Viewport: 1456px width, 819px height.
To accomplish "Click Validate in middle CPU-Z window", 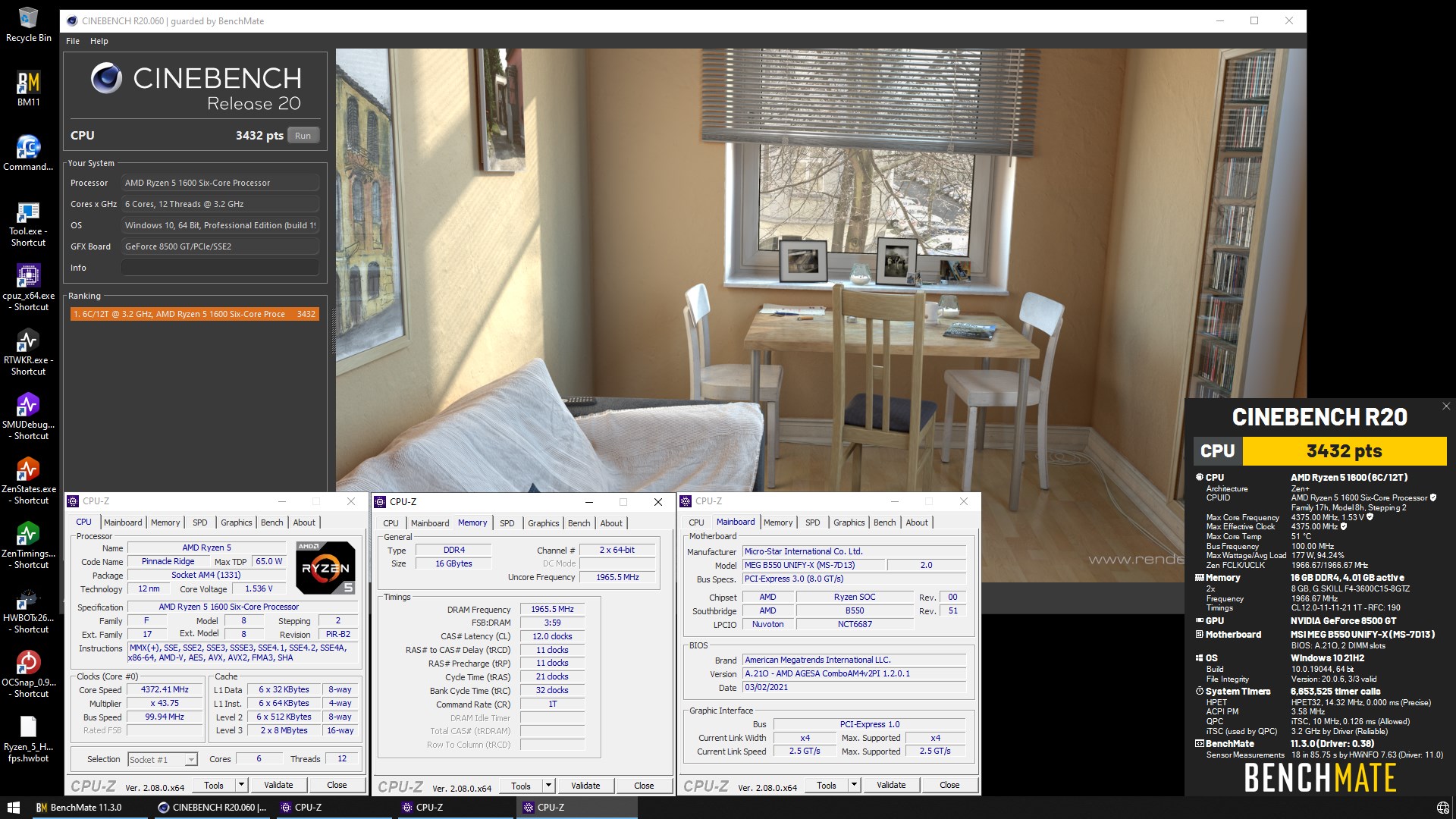I will click(x=585, y=786).
